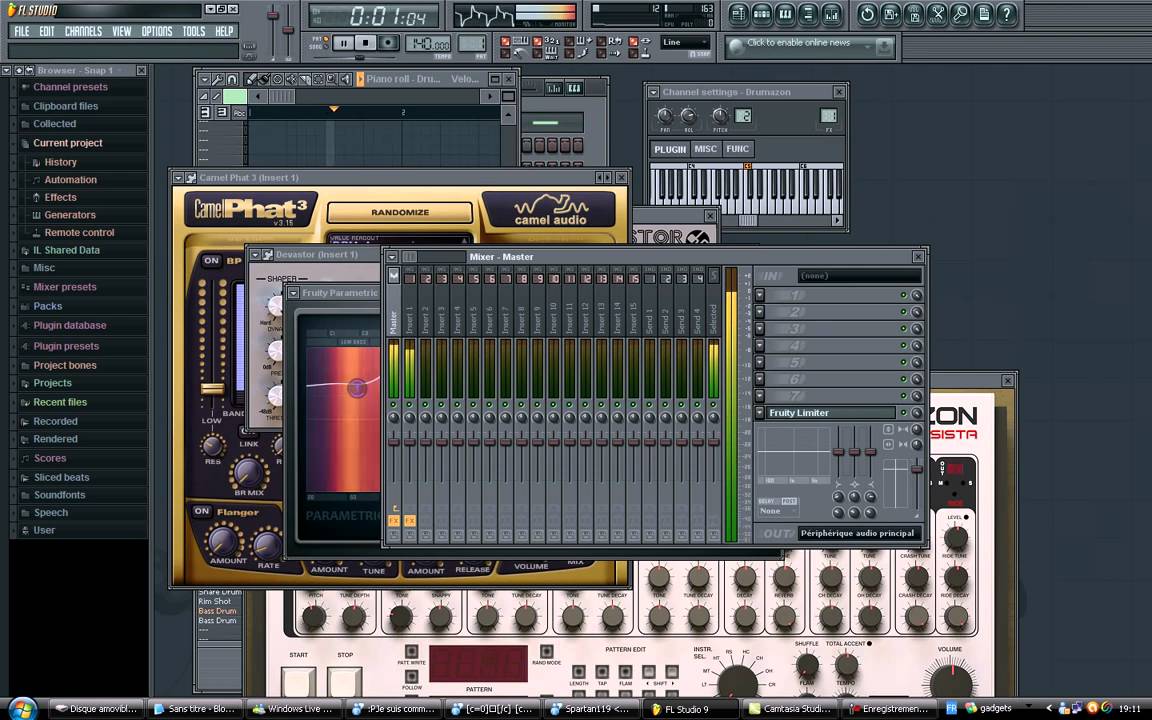
Task: Click the save project floppy icon
Action: pos(890,14)
